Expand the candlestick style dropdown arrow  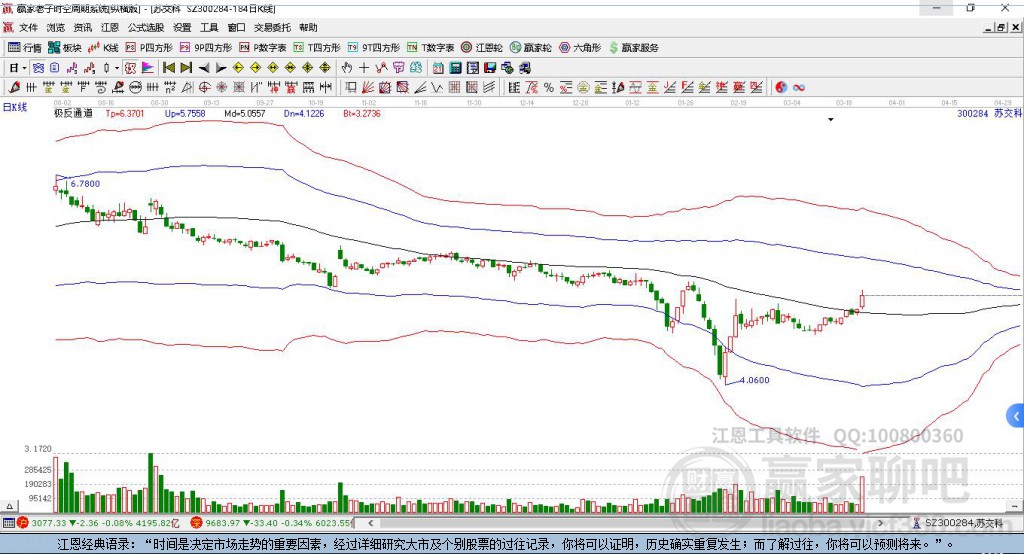tap(117, 68)
